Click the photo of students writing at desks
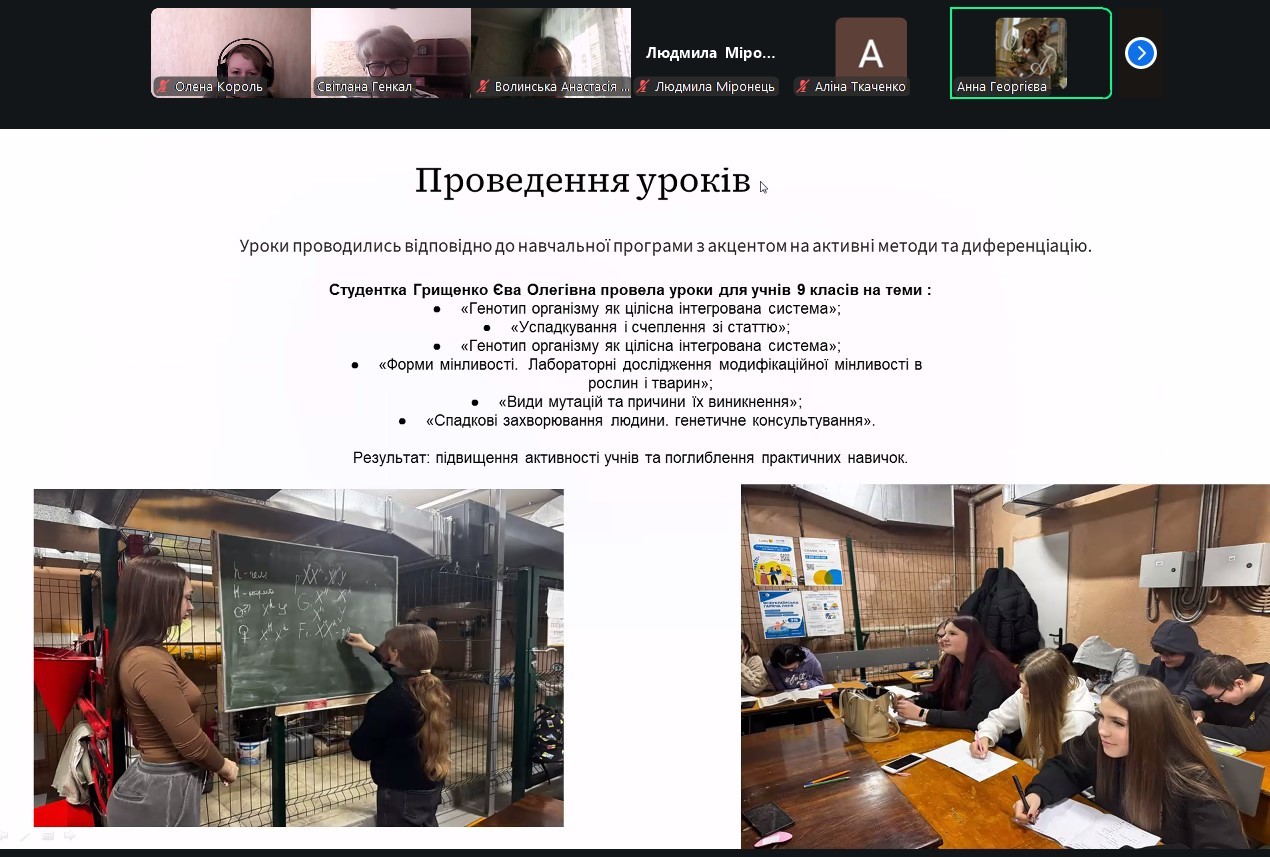 [x=1004, y=666]
